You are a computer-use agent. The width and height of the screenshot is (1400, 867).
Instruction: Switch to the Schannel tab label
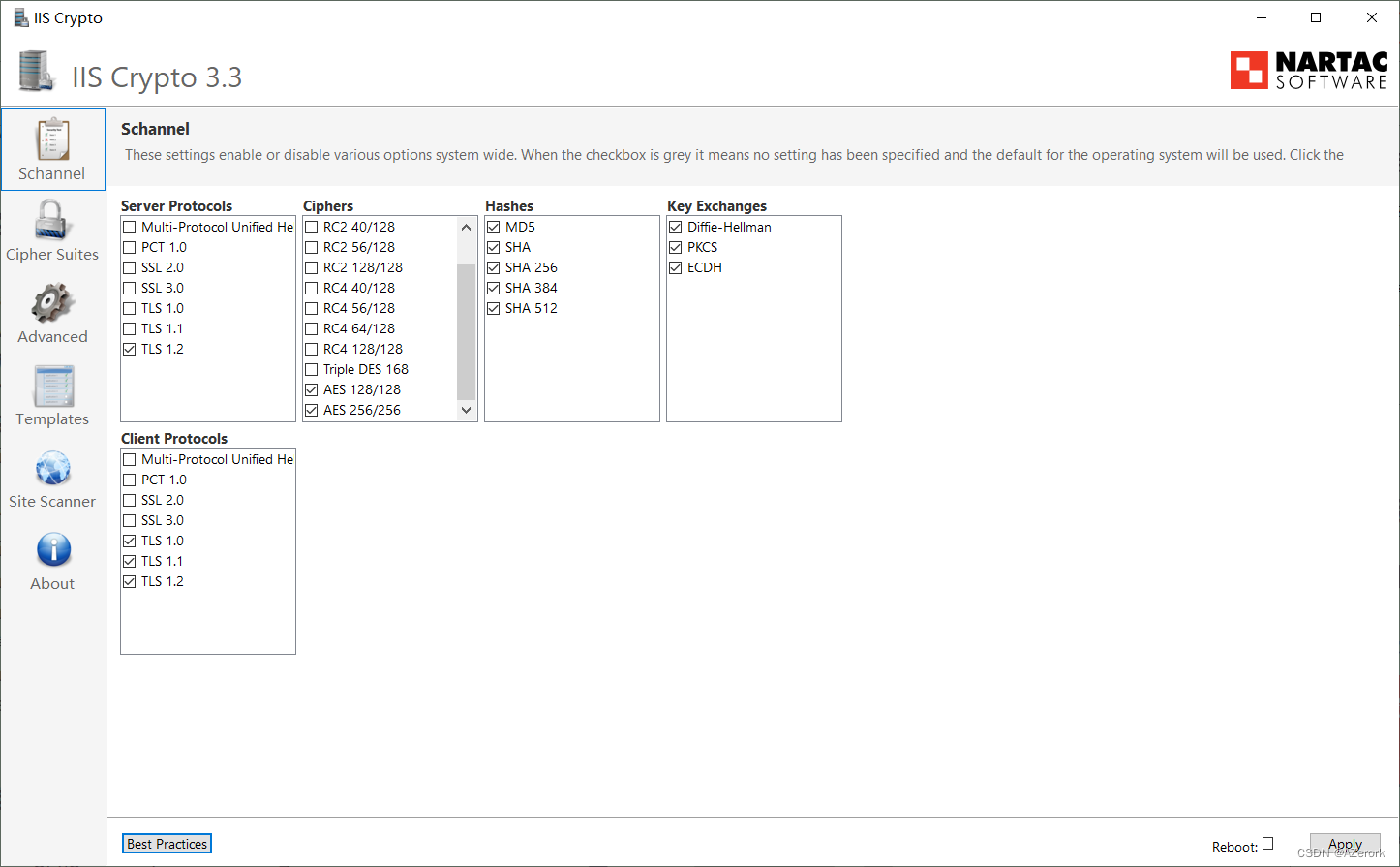click(x=52, y=173)
